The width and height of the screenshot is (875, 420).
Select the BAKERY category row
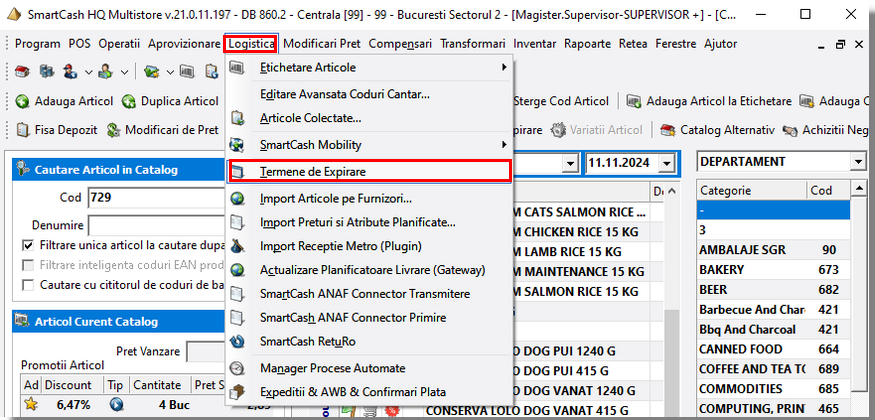coord(773,270)
